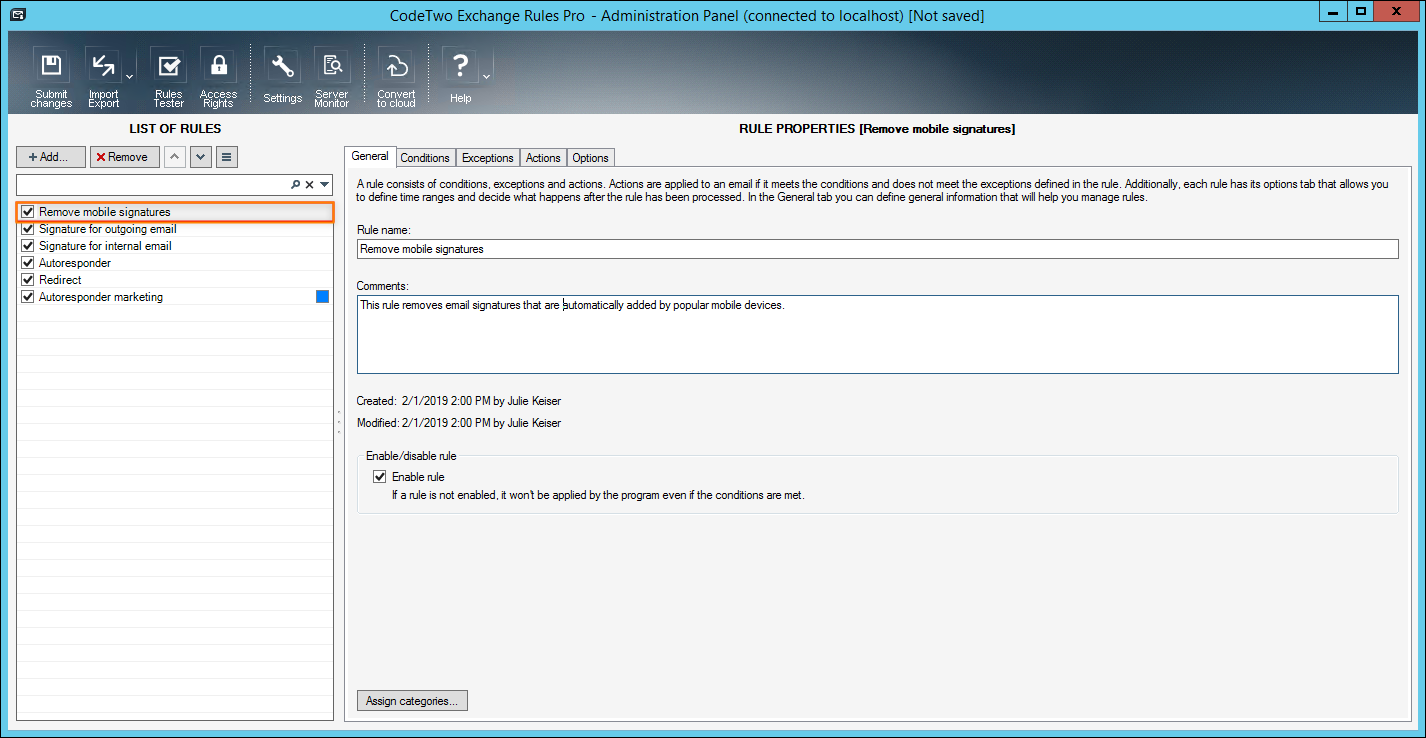Viewport: 1426px width, 738px height.
Task: Select the Remove mobile signatures rule name
Action: (x=105, y=212)
